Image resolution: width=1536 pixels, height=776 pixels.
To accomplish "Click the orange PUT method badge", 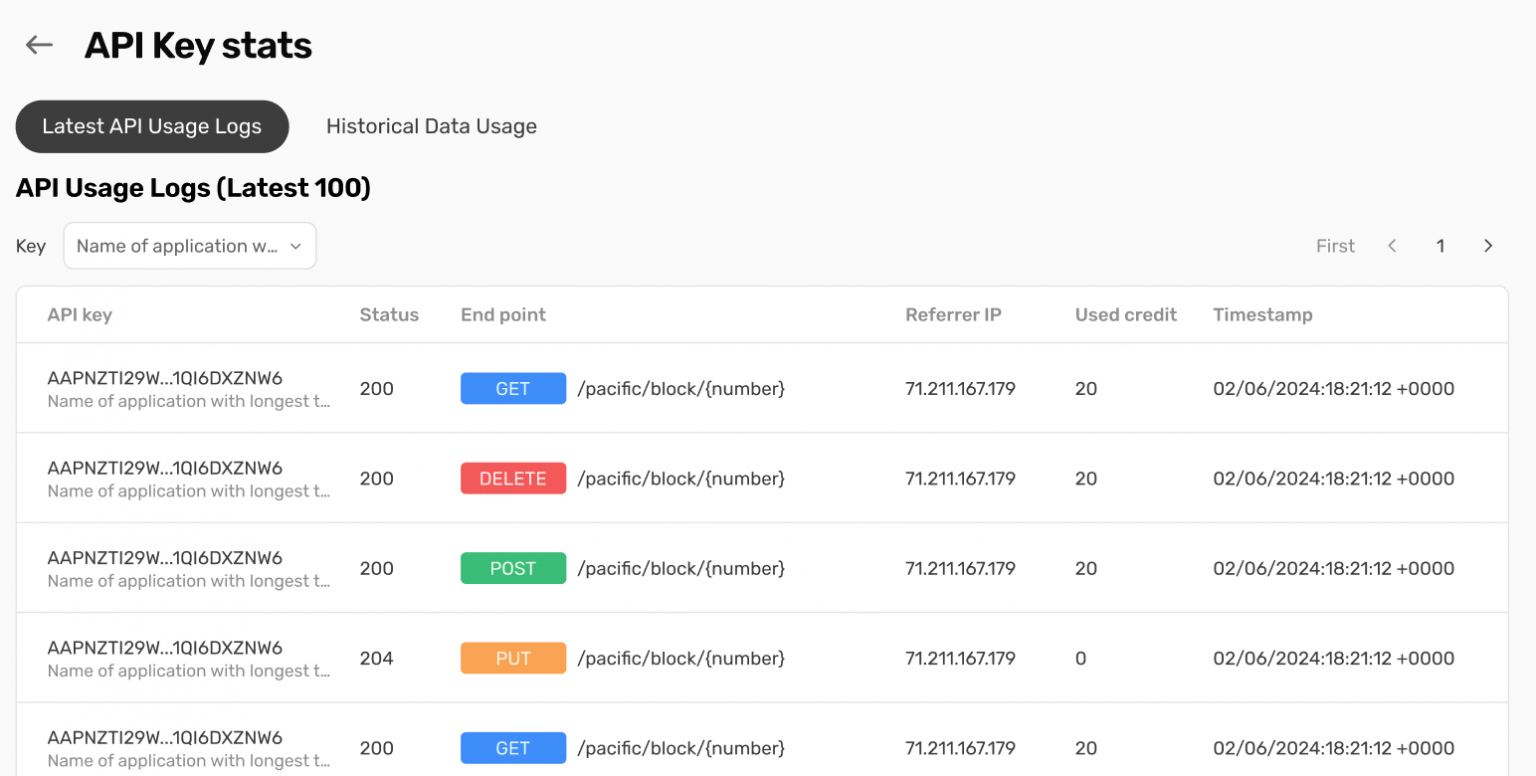I will 513,659.
